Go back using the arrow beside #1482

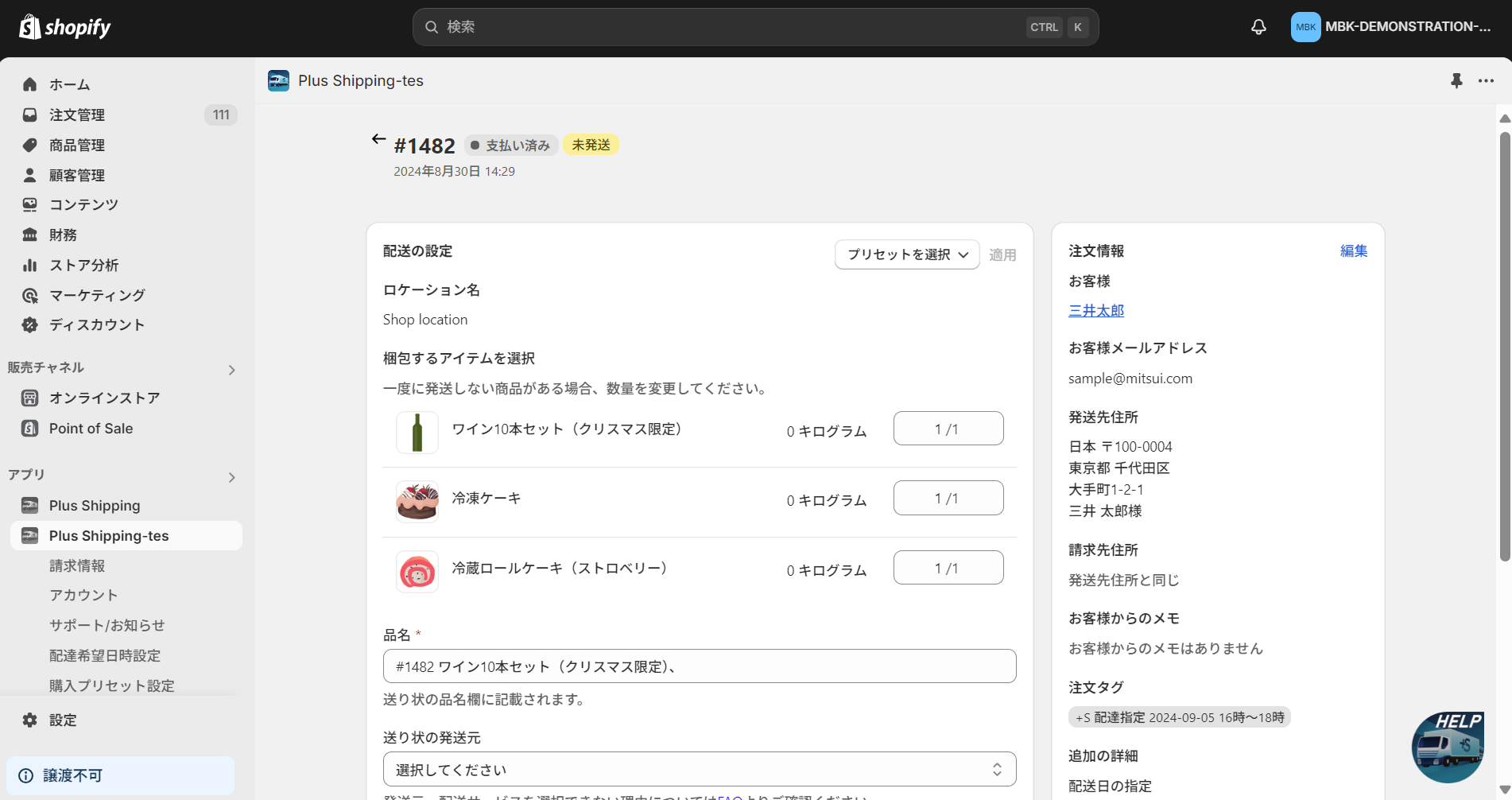tap(378, 139)
